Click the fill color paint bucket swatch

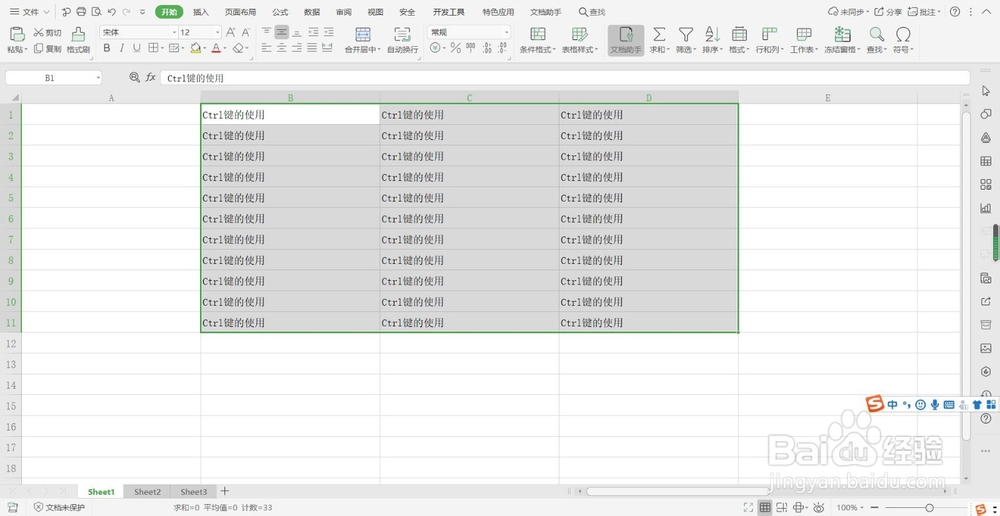[x=196, y=48]
